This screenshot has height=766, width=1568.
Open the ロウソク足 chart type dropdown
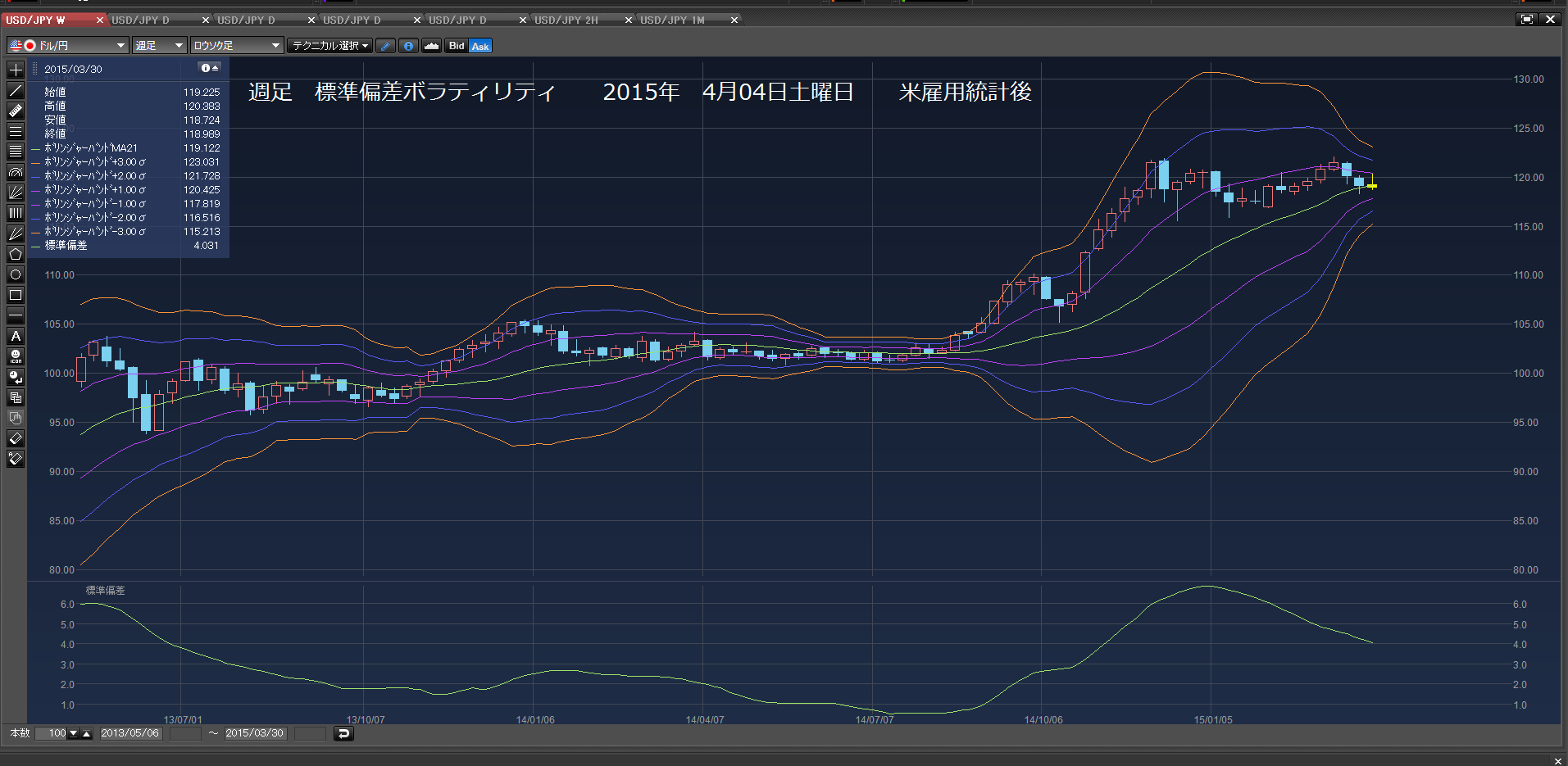pyautogui.click(x=237, y=46)
